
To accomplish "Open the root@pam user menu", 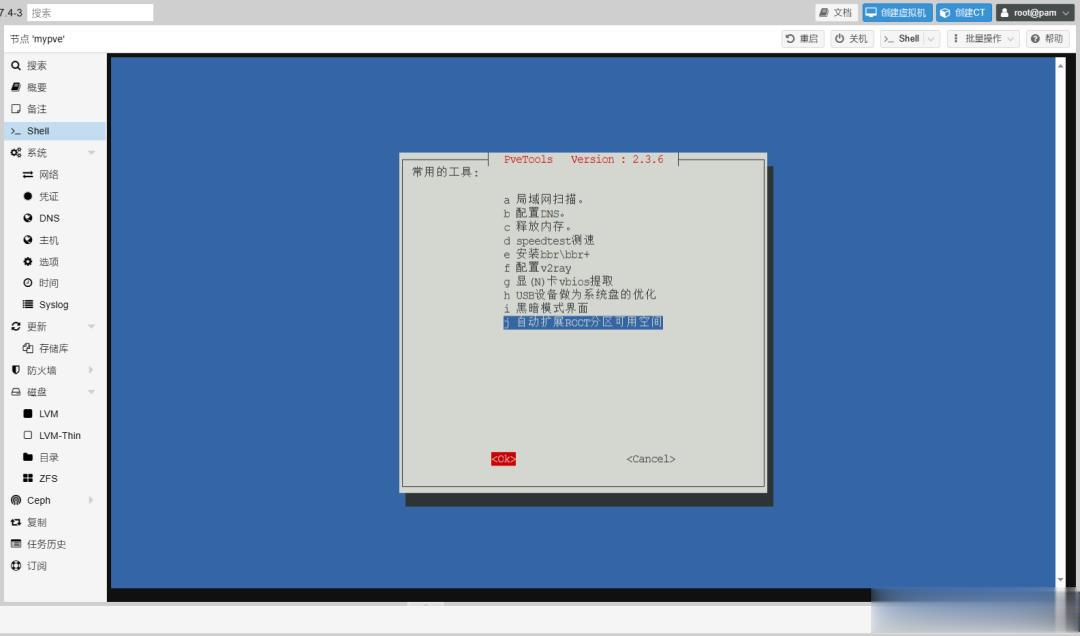I will coord(1034,12).
